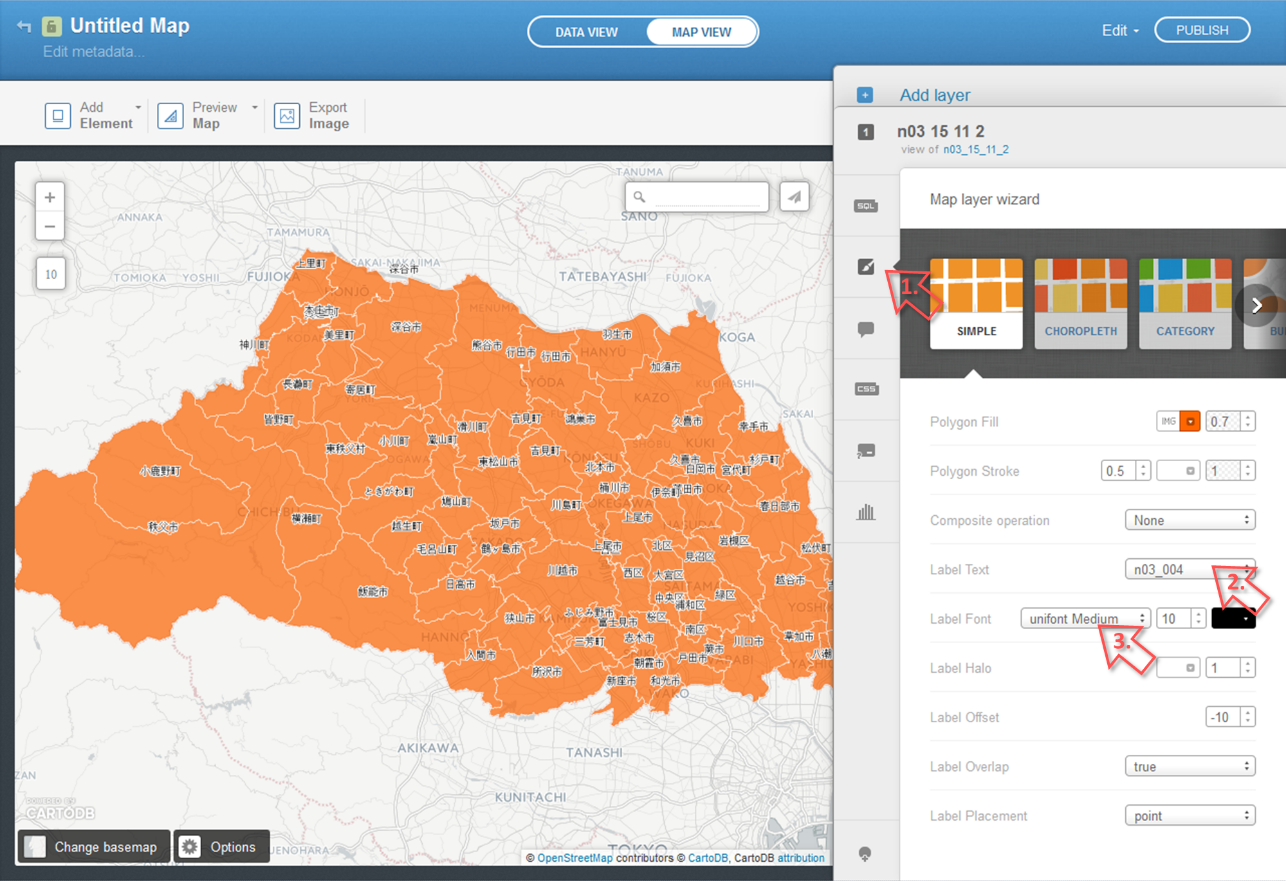This screenshot has width=1286, height=881.
Task: Open CartoDB attribution link
Action: (x=708, y=858)
